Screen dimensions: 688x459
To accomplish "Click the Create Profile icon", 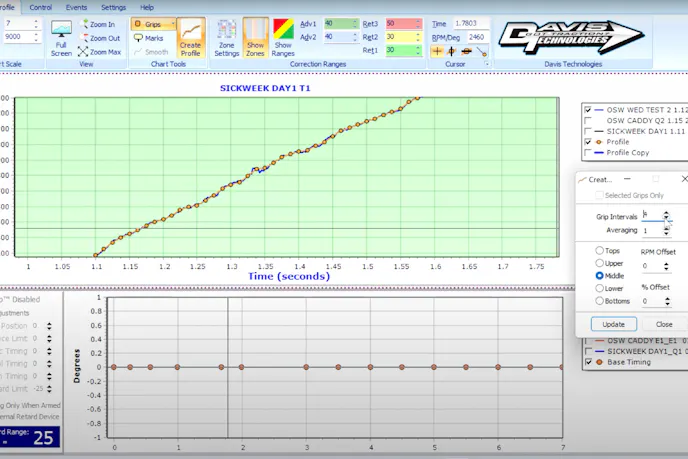I will coord(190,37).
